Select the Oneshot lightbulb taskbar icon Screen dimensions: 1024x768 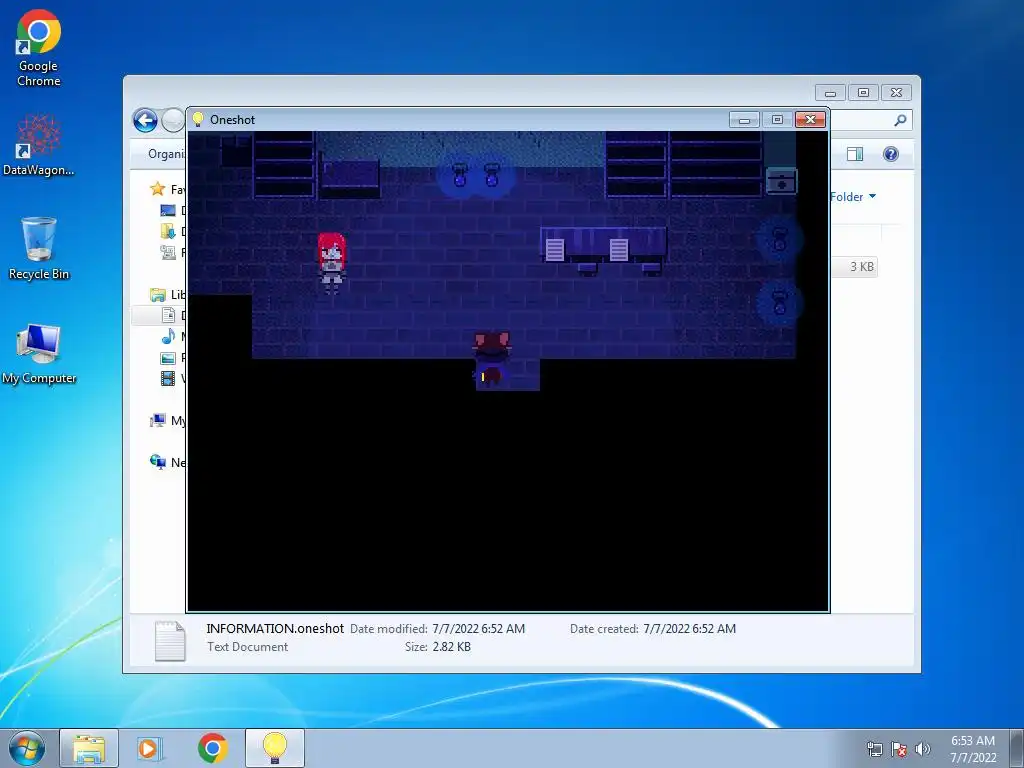point(275,748)
